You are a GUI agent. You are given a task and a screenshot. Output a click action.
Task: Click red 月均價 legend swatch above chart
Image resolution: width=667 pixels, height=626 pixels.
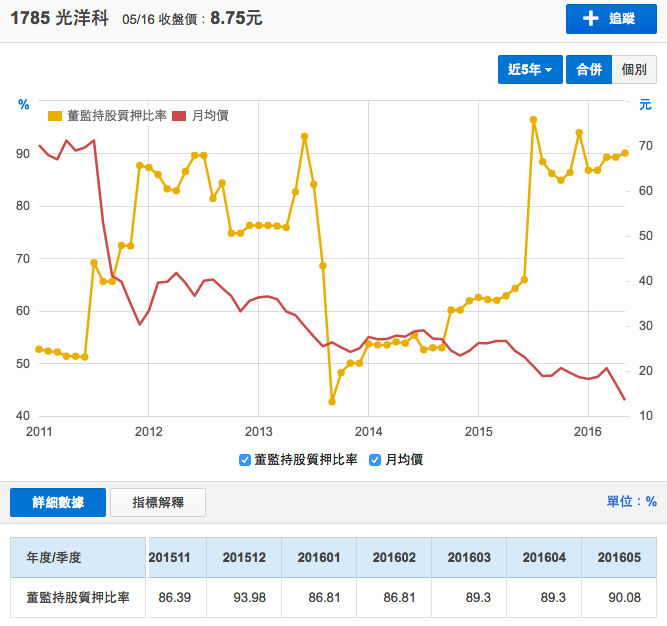(x=180, y=116)
